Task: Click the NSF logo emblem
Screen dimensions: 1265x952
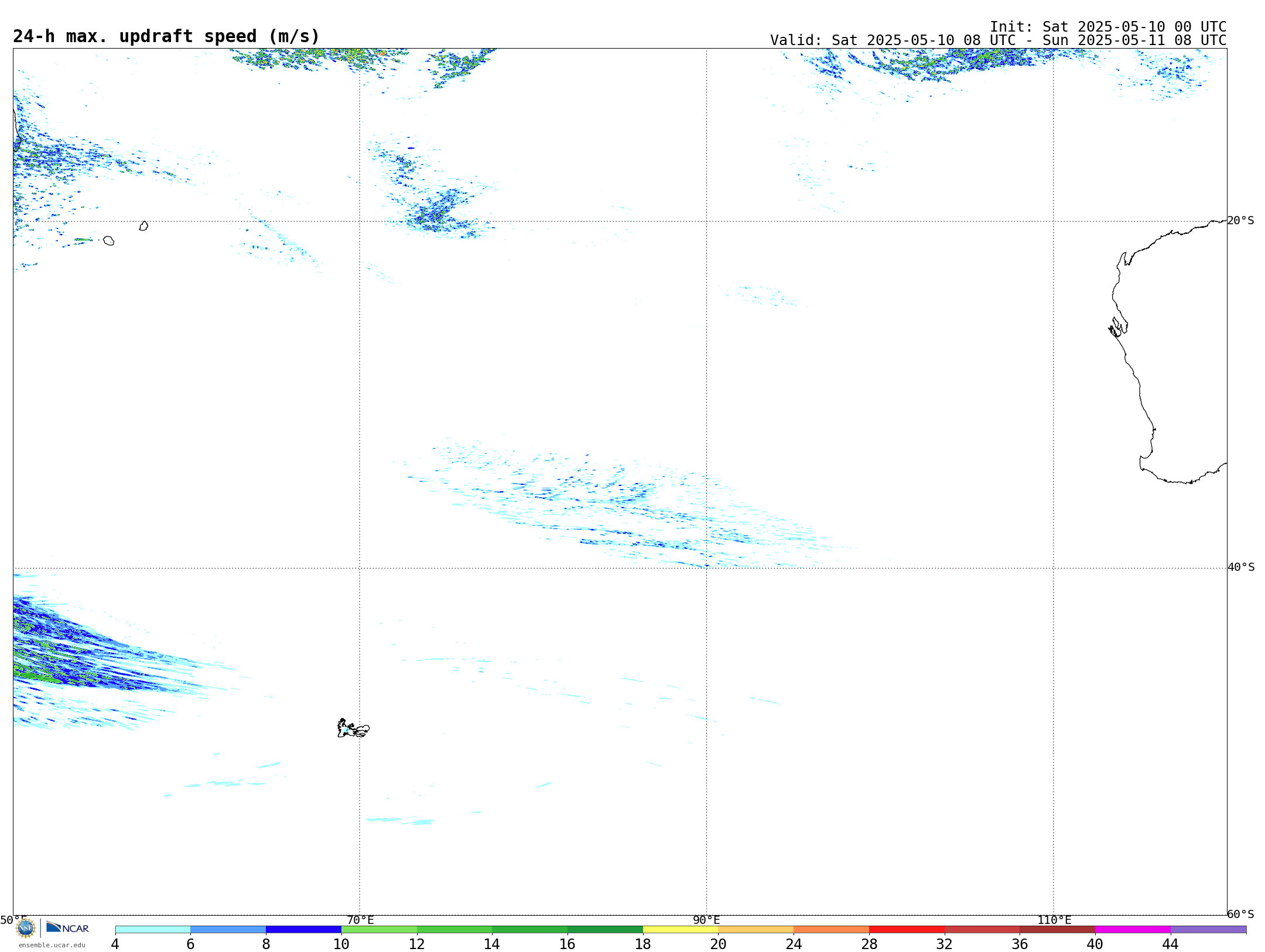Action: tap(26, 928)
